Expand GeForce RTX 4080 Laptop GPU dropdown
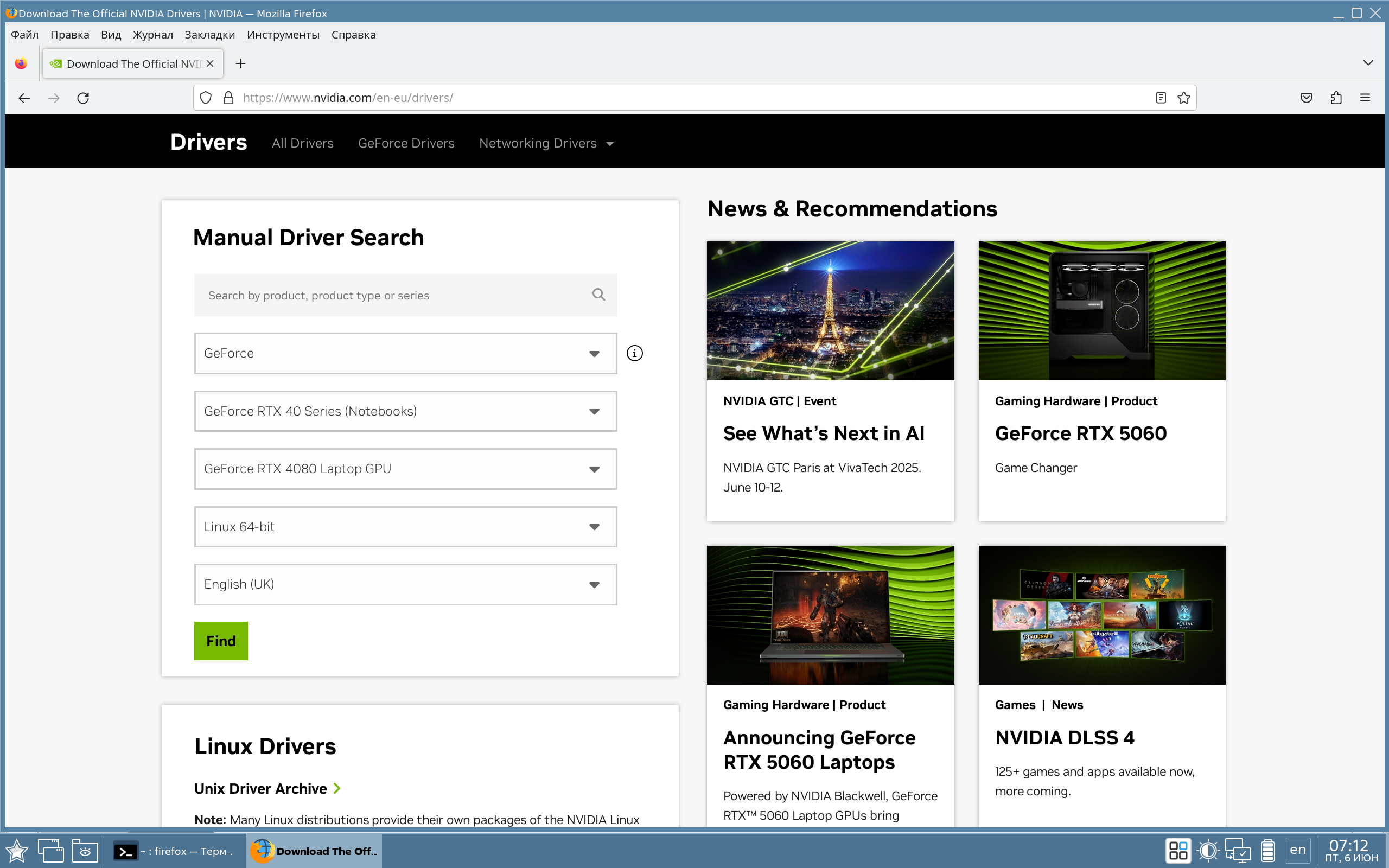Viewport: 1389px width, 868px height. click(405, 469)
